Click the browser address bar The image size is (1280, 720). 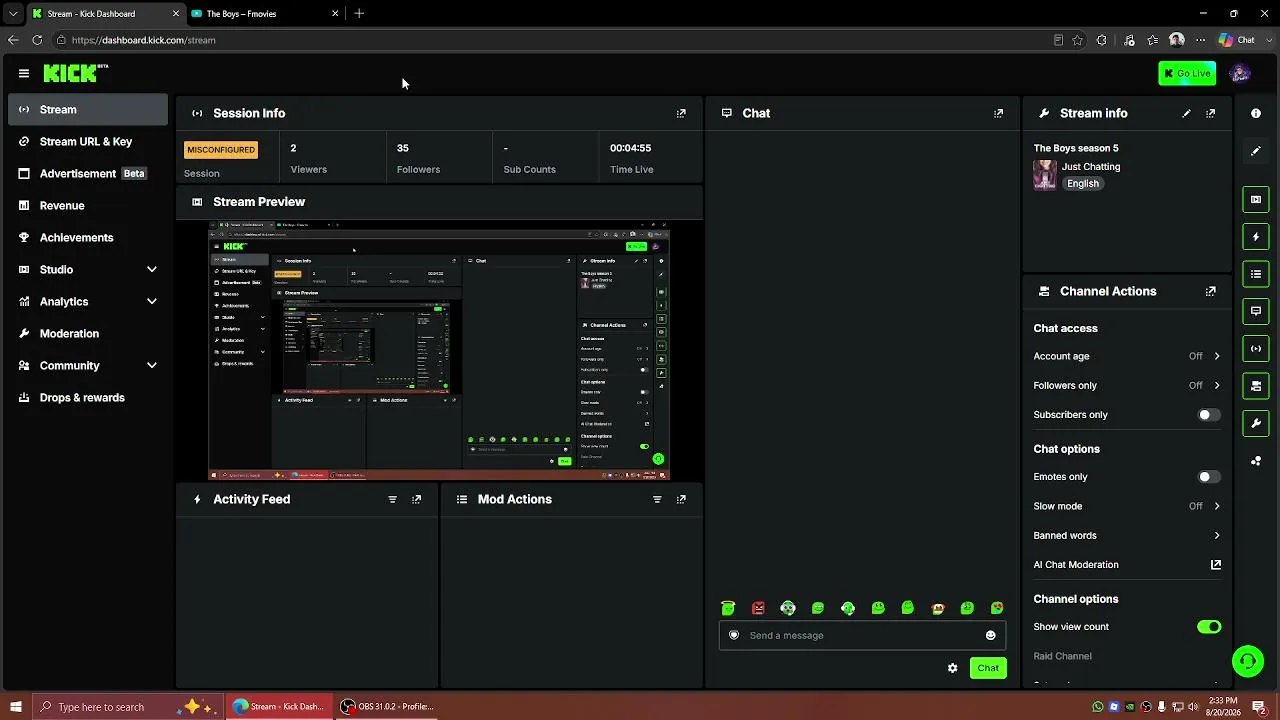(x=552, y=40)
